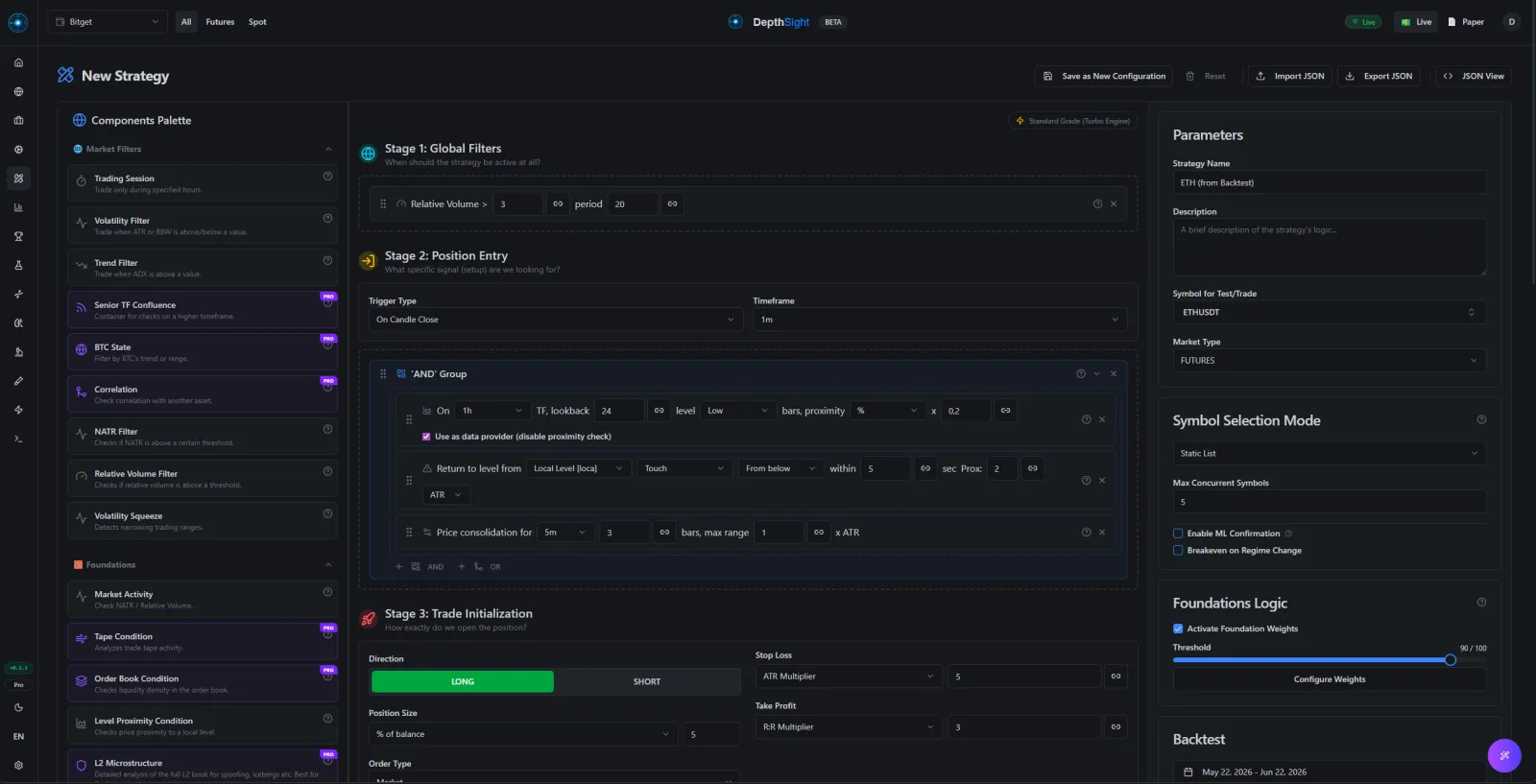The width and height of the screenshot is (1536, 784).
Task: Click help icon for Relative Volume Filter
Action: (327, 471)
